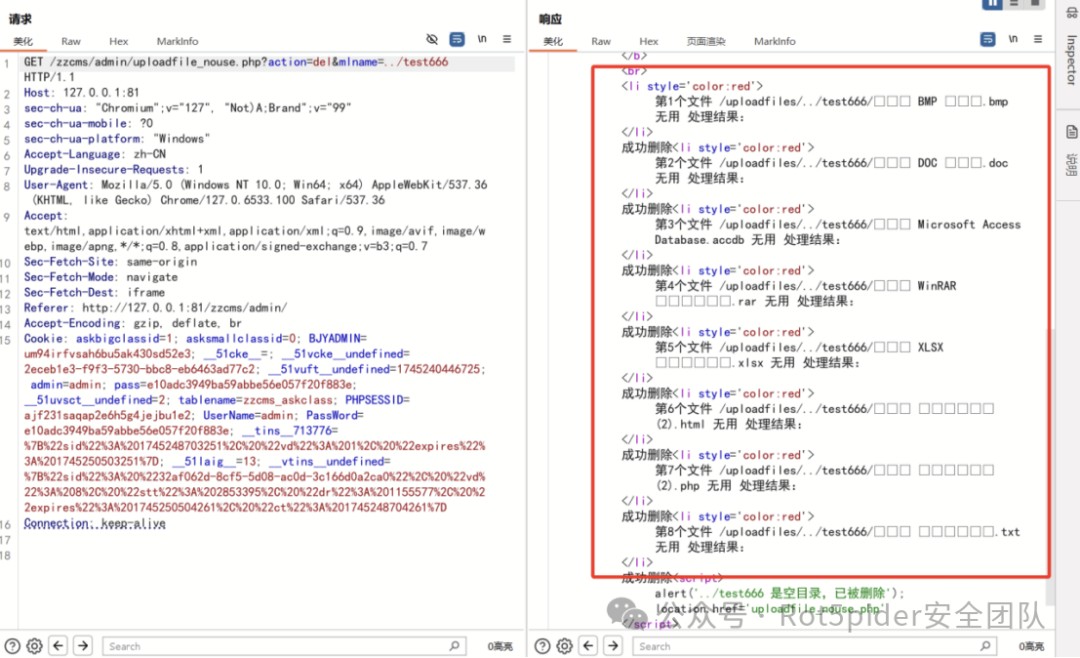Toggle \n newline display in request panel
This screenshot has width=1080, height=658.
pyautogui.click(x=482, y=39)
